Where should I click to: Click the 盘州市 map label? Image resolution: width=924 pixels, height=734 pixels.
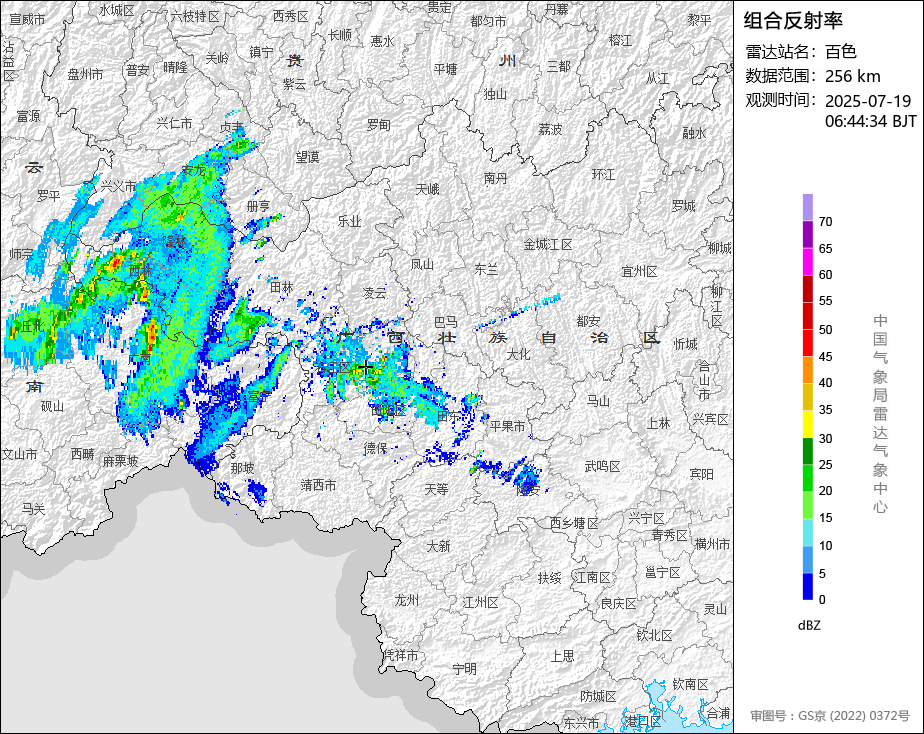pos(85,74)
